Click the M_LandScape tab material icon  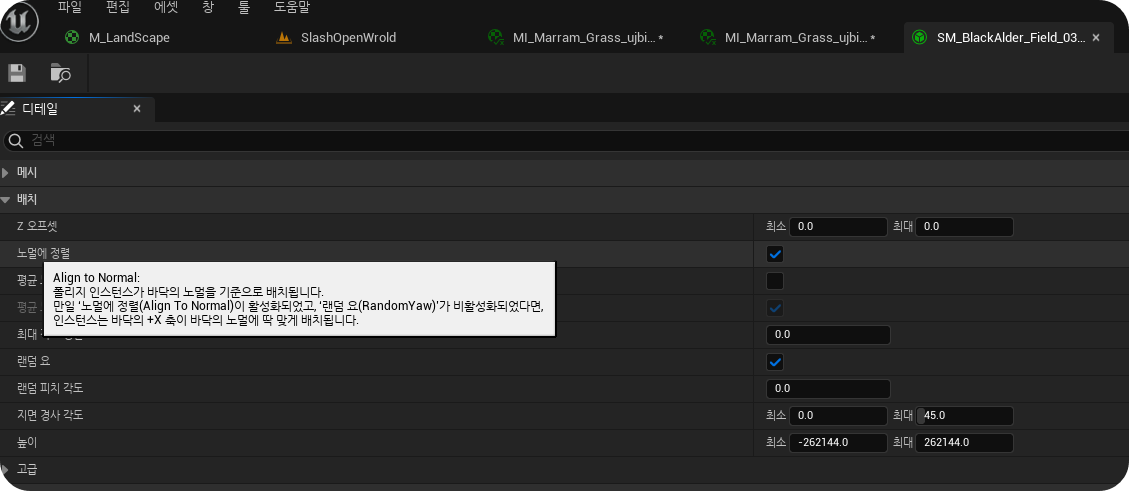coord(72,37)
